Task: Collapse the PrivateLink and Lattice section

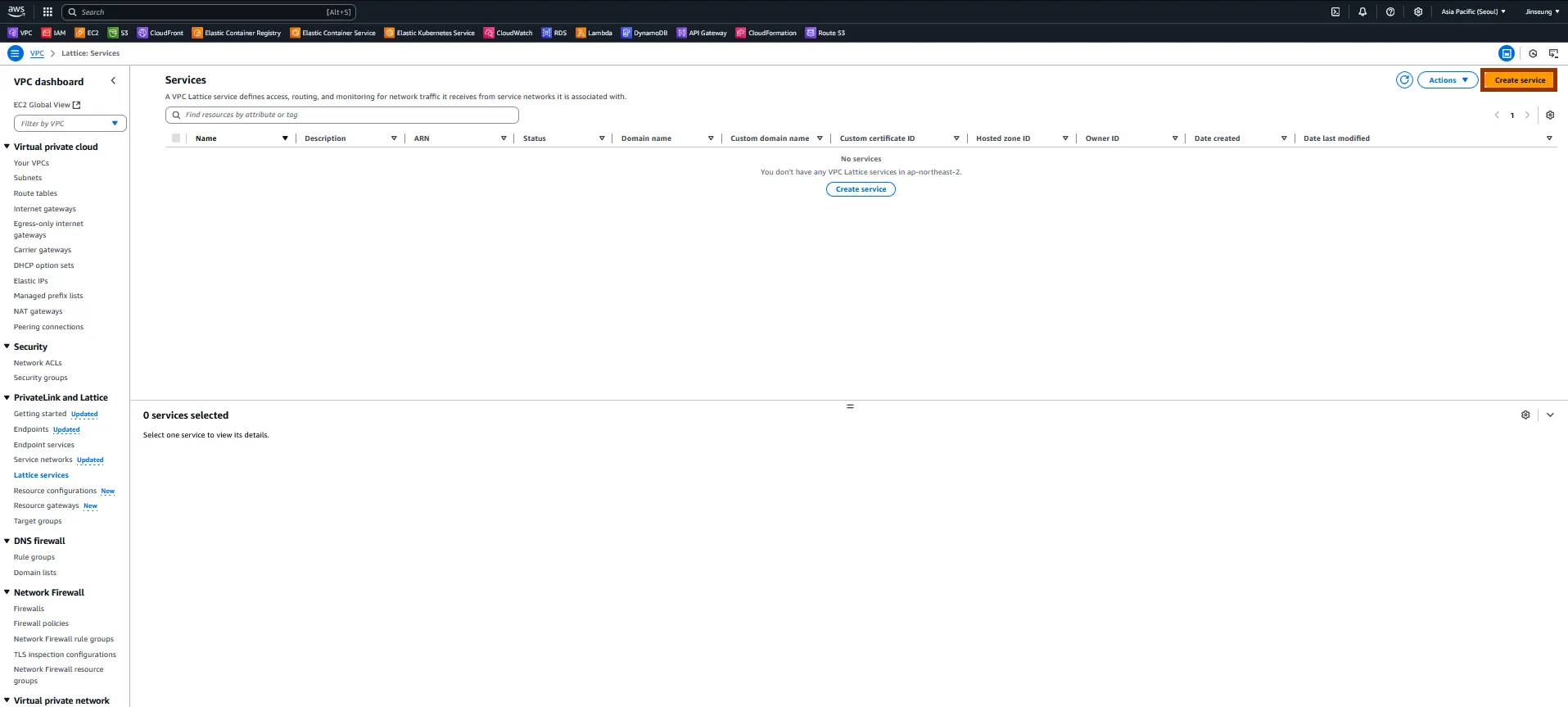Action: 7,397
